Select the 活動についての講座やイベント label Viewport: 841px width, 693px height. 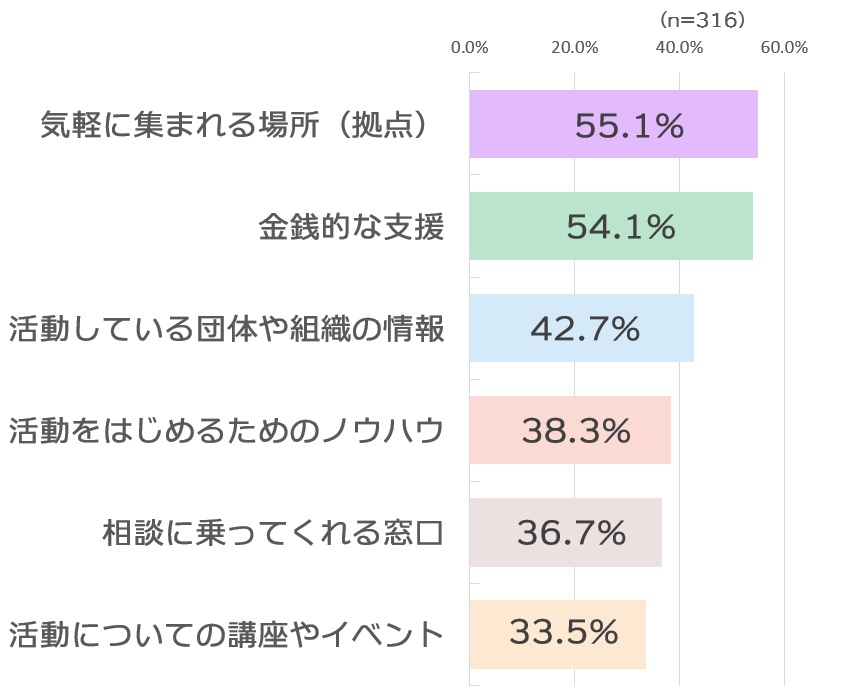click(x=226, y=634)
